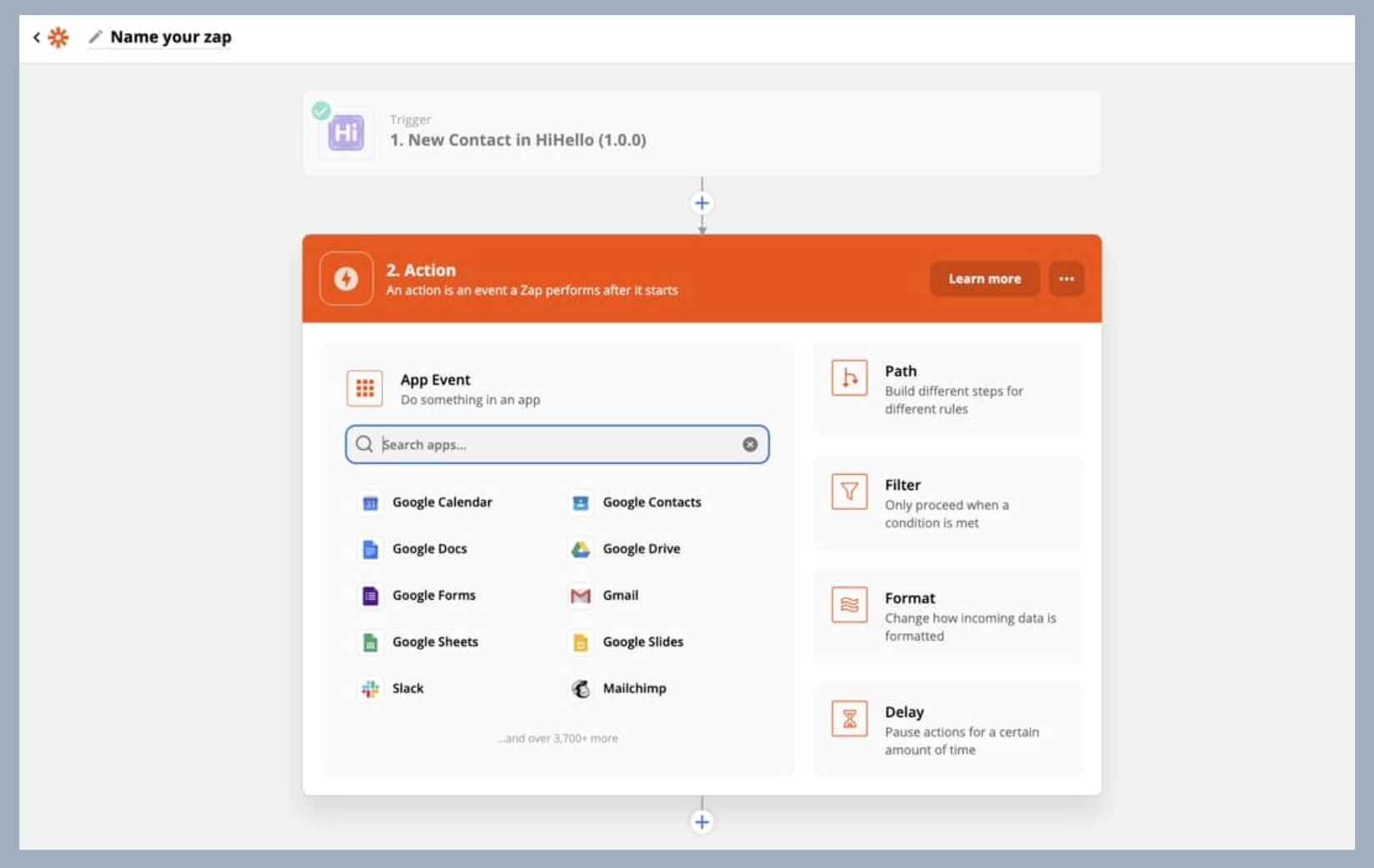Add a new step below the action
This screenshot has width=1374, height=868.
click(702, 822)
